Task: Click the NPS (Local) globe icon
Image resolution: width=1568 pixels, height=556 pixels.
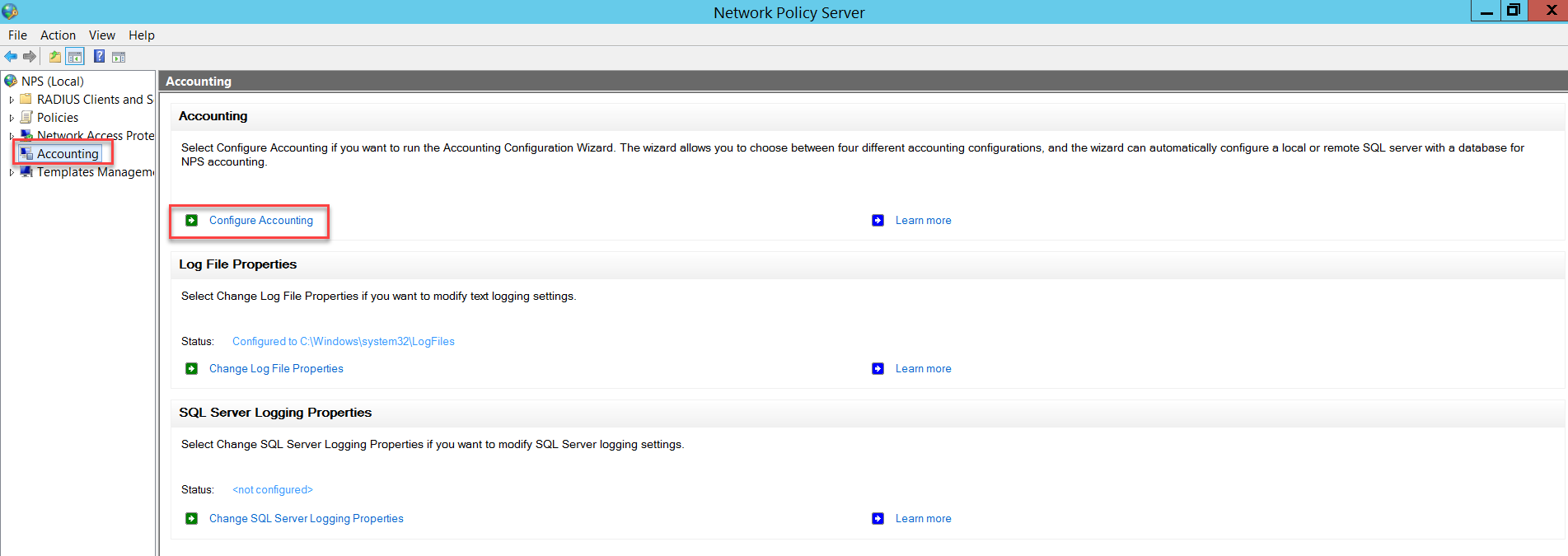Action: pos(11,81)
